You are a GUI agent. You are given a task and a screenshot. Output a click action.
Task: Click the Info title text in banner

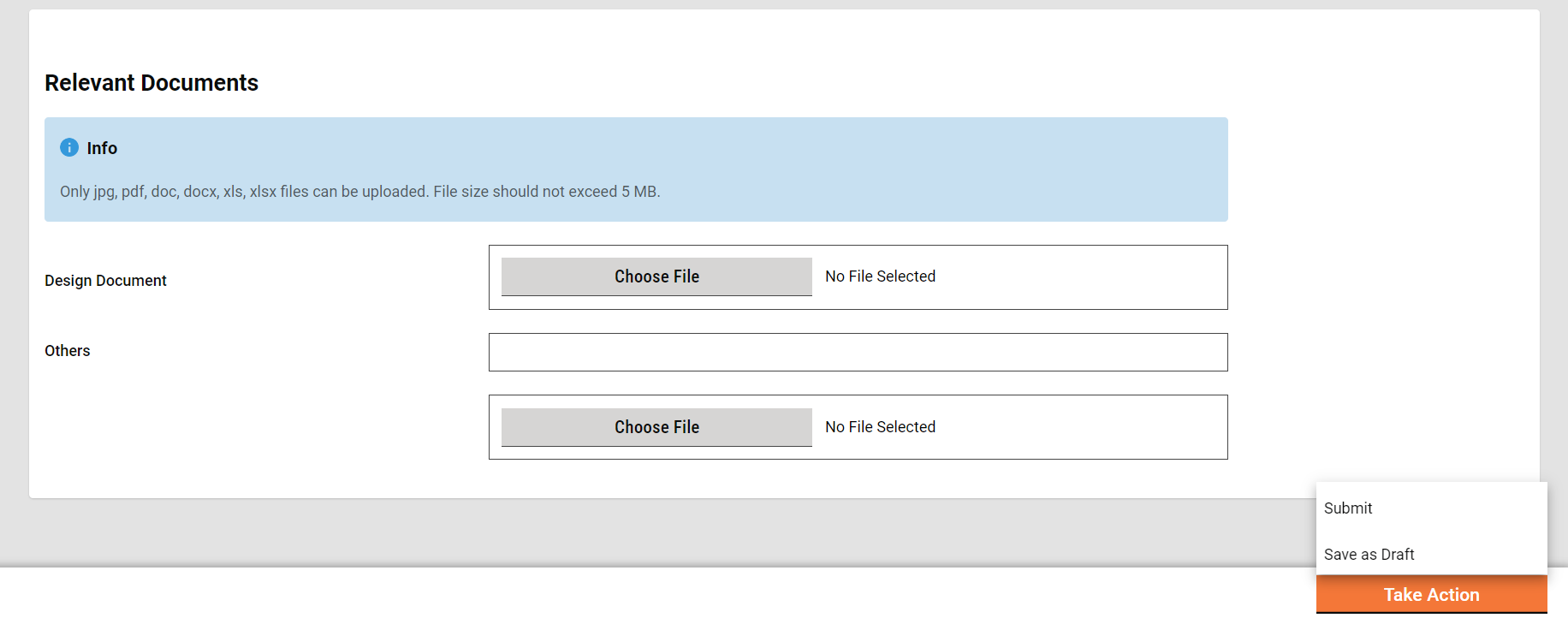coord(102,148)
